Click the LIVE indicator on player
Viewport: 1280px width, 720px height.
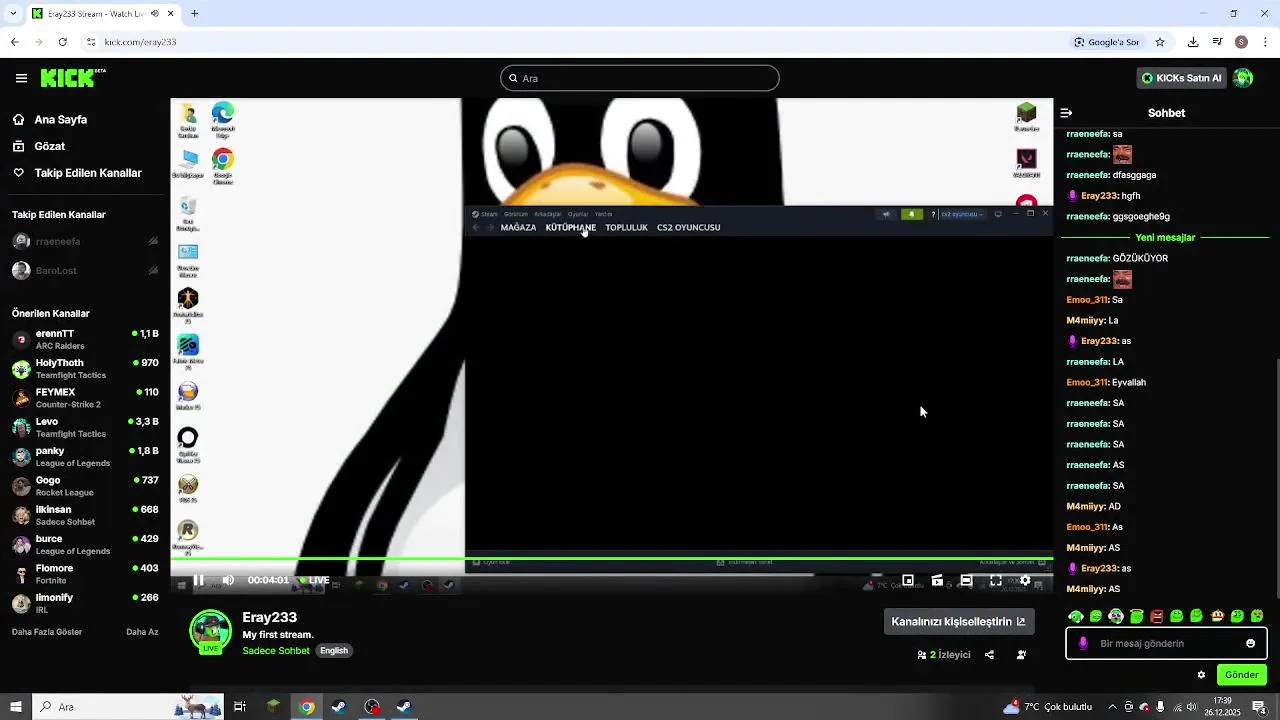[315, 580]
